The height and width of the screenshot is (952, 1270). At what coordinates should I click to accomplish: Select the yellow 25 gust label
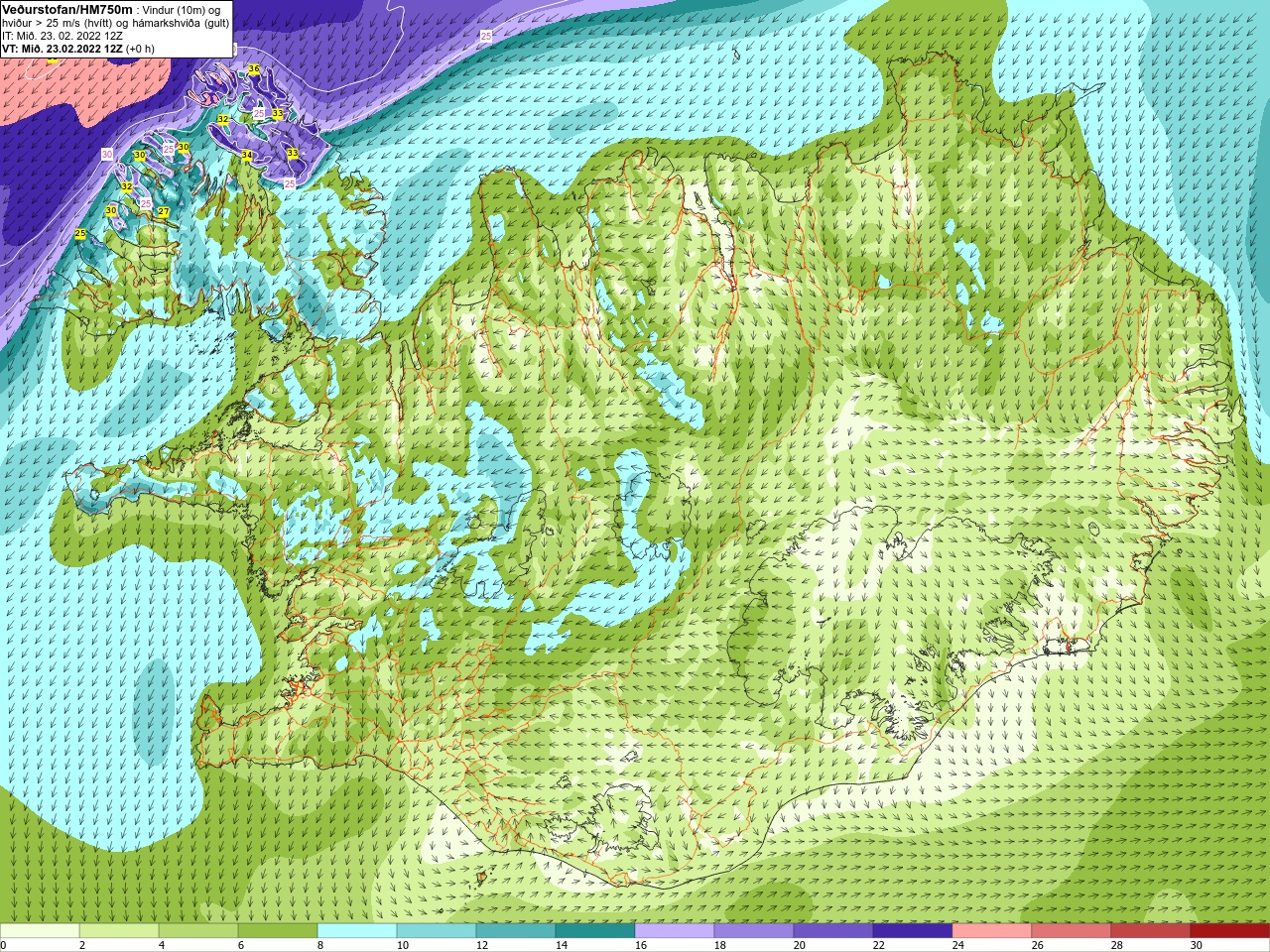(80, 233)
